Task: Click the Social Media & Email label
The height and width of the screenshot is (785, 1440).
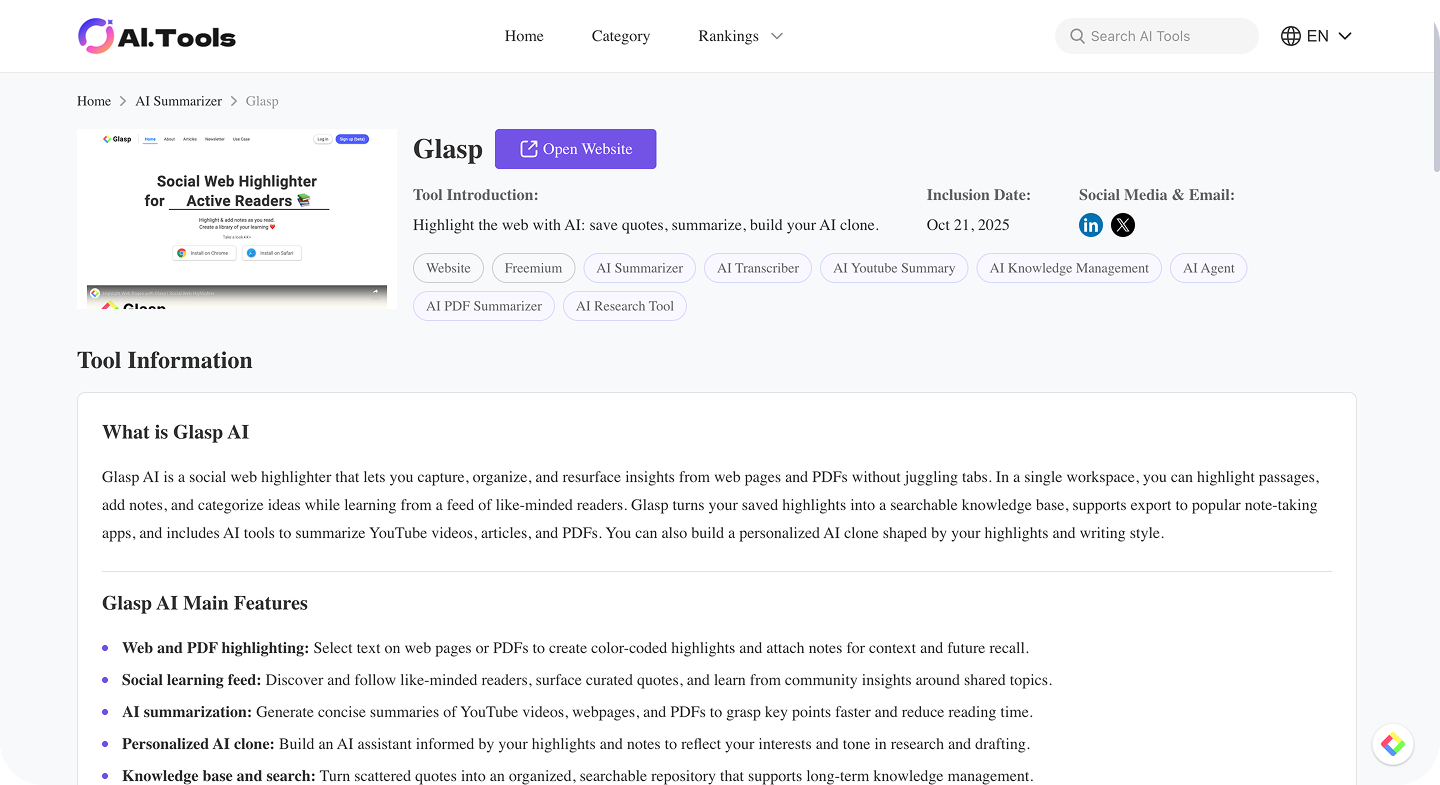Action: (1157, 195)
